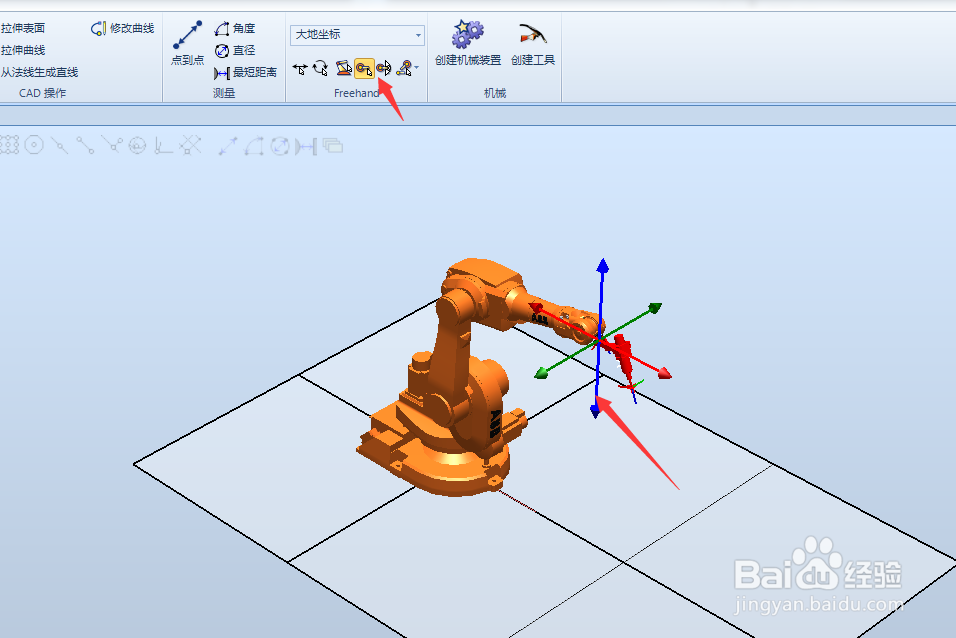Click the 拉伸表面 extrude surface command
This screenshot has height=638, width=956.
tap(23, 28)
